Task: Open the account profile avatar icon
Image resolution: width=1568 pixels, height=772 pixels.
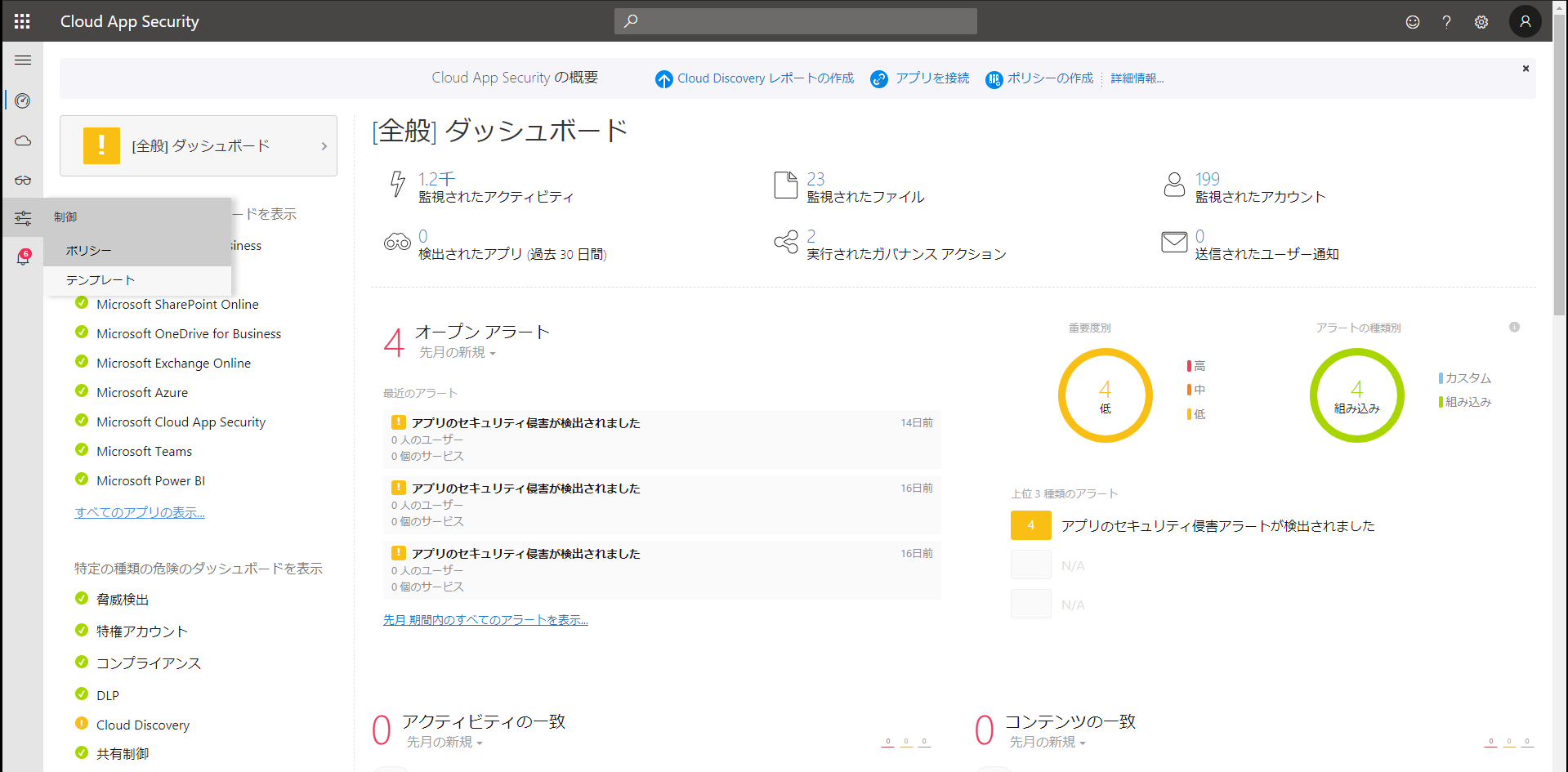Action: pyautogui.click(x=1525, y=21)
